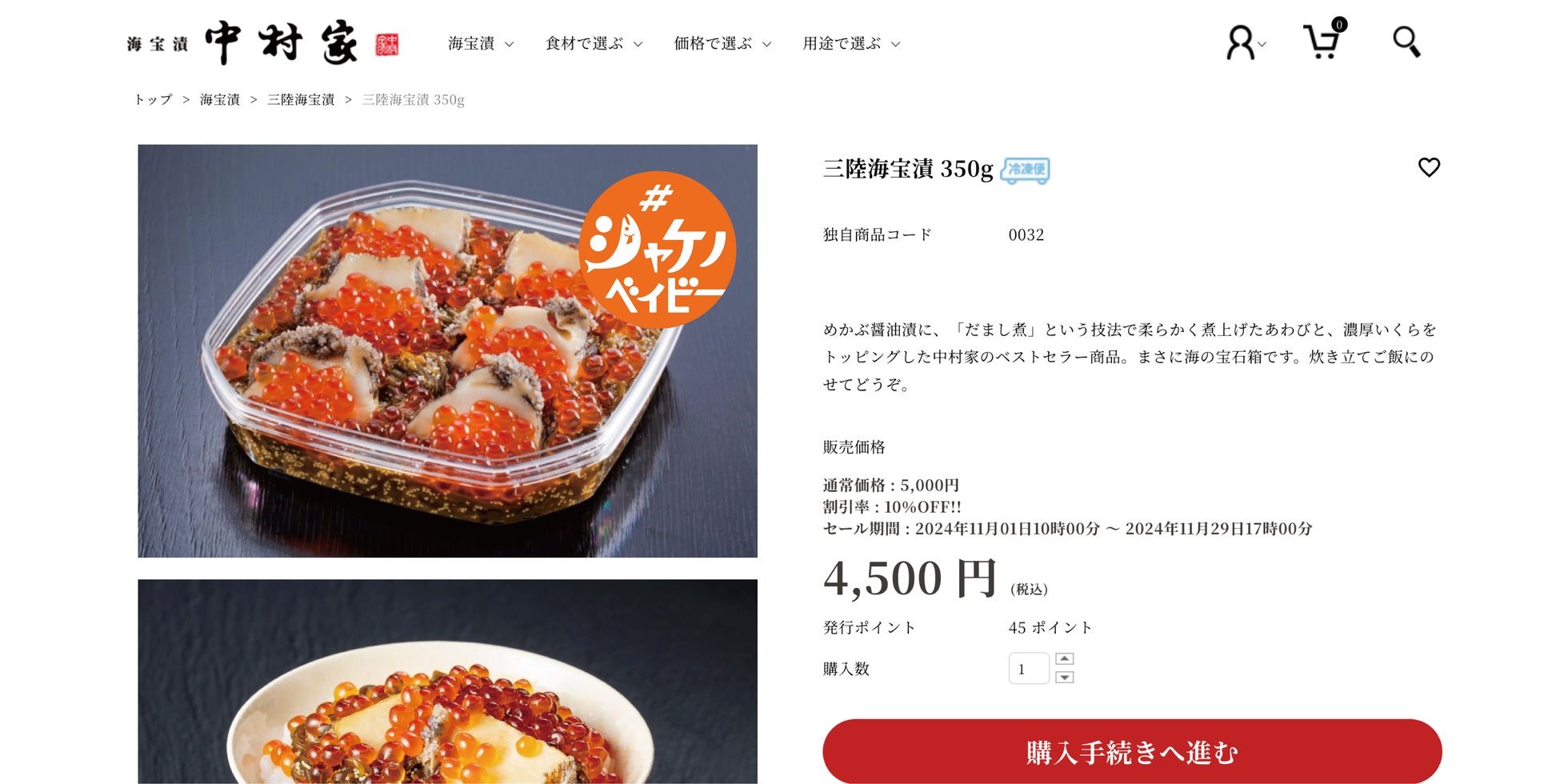Open the rice bowl product photo
Screen dimensions: 1560x784
[x=447, y=682]
